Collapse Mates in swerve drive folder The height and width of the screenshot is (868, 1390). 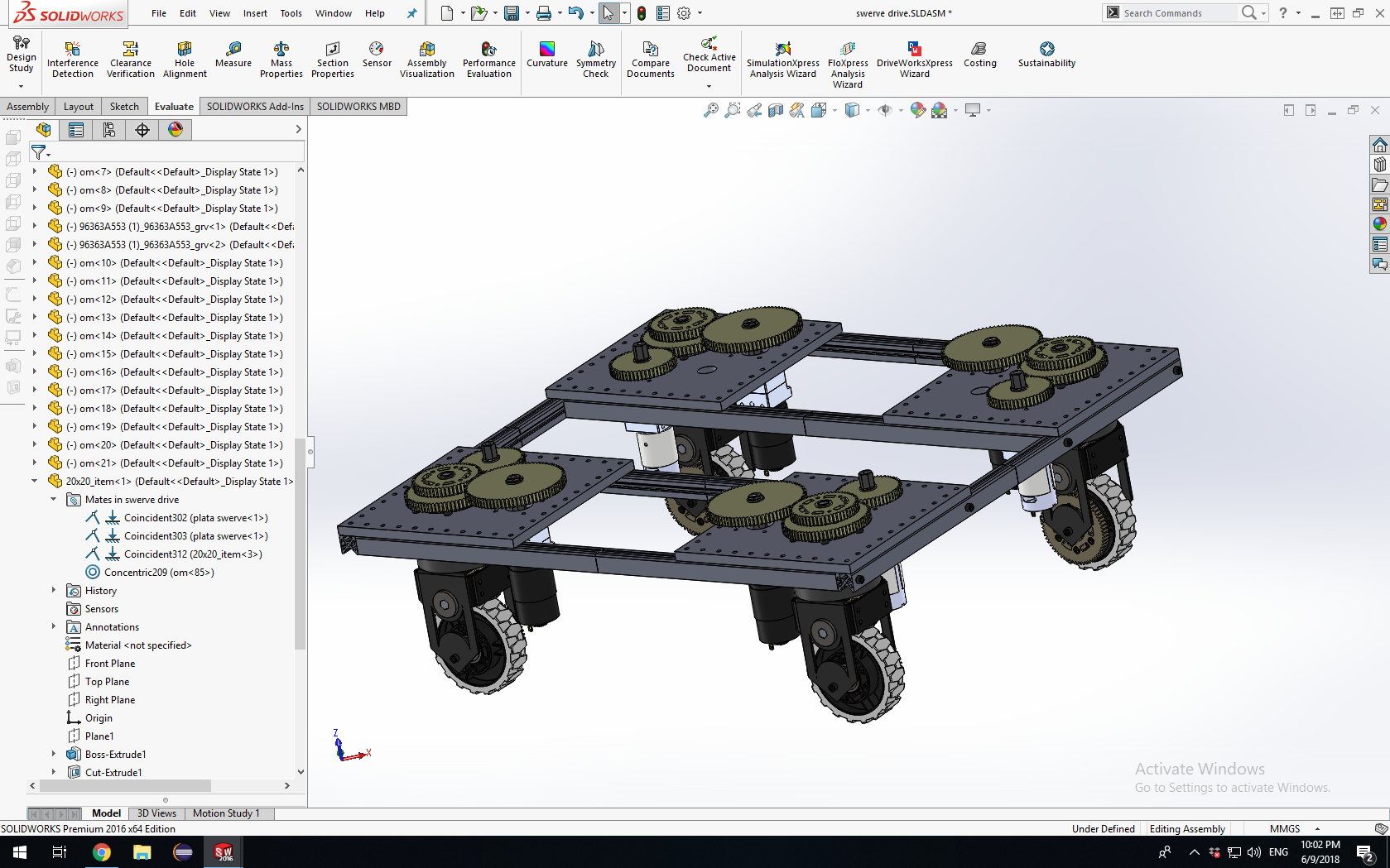click(x=53, y=499)
